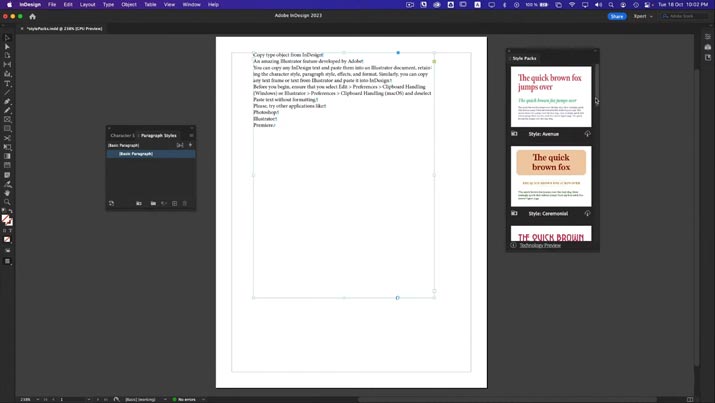Open the Type menu
This screenshot has height=403, width=715.
(108, 5)
